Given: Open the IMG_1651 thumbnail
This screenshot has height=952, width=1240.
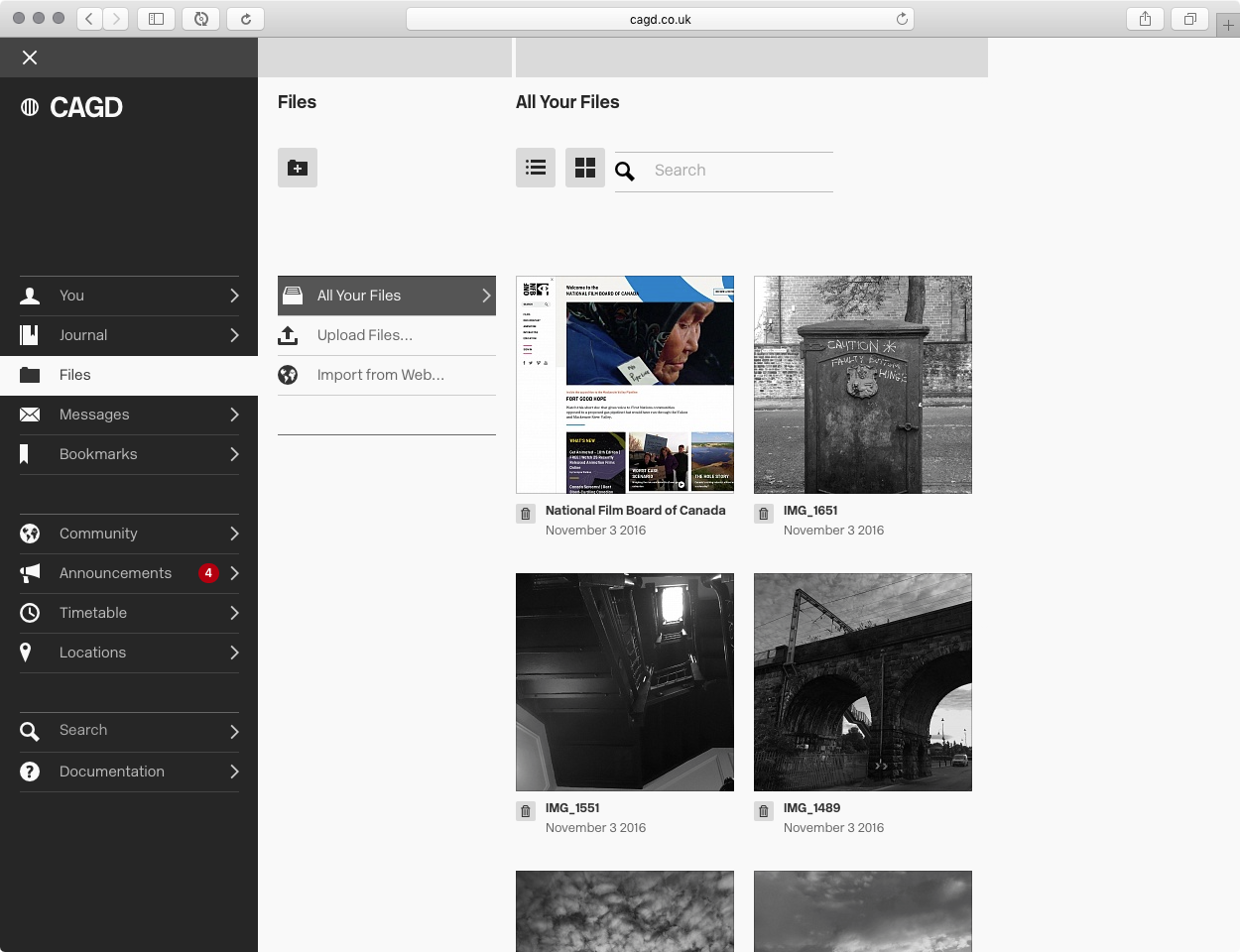Looking at the screenshot, I should click(863, 385).
